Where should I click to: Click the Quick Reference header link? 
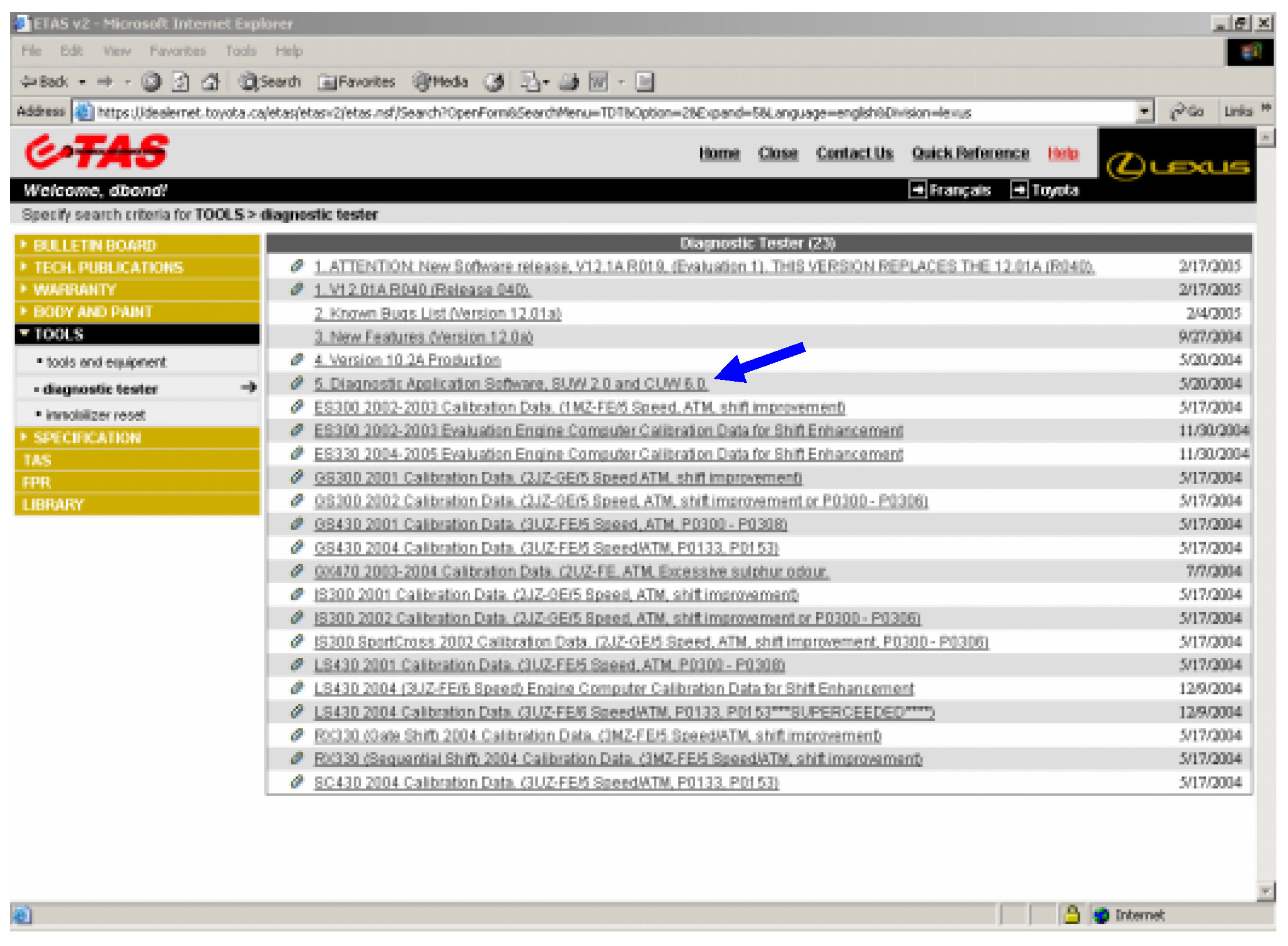point(970,153)
